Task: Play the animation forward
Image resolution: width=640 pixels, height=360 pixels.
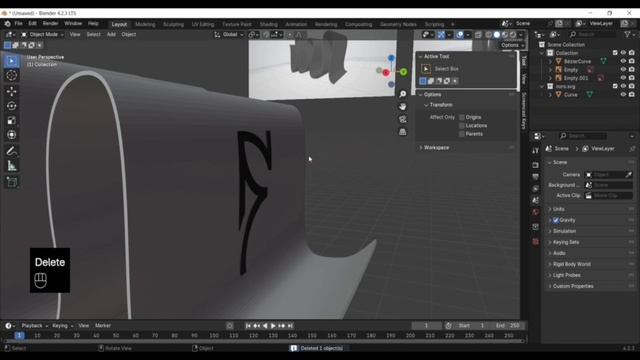Action: tap(273, 326)
